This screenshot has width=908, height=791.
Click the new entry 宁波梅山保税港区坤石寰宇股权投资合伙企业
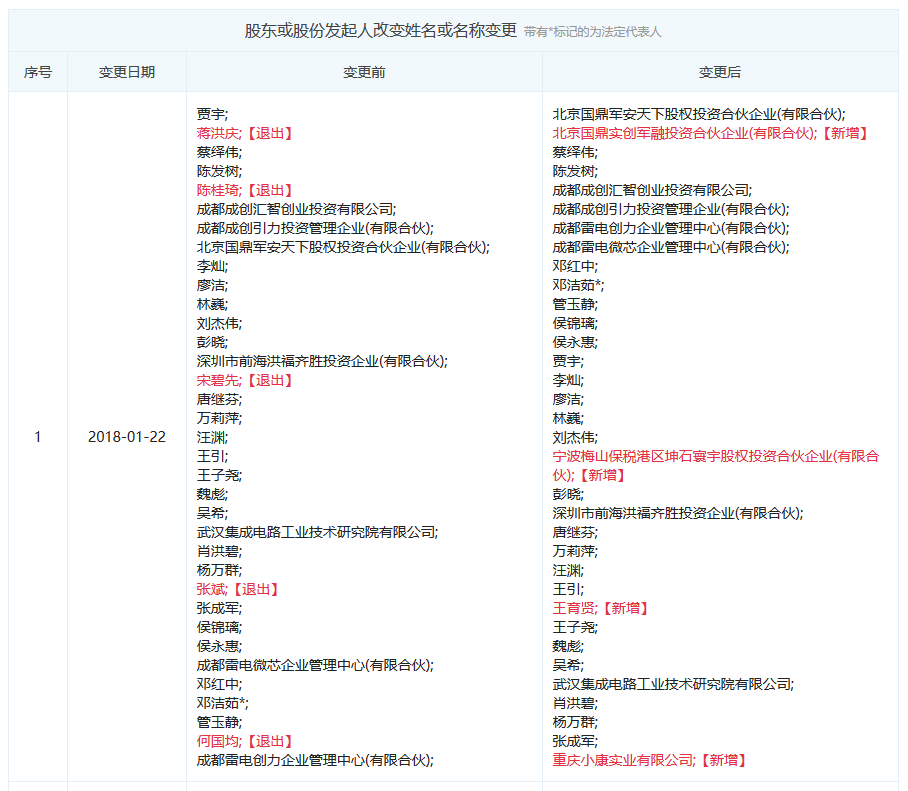point(716,466)
